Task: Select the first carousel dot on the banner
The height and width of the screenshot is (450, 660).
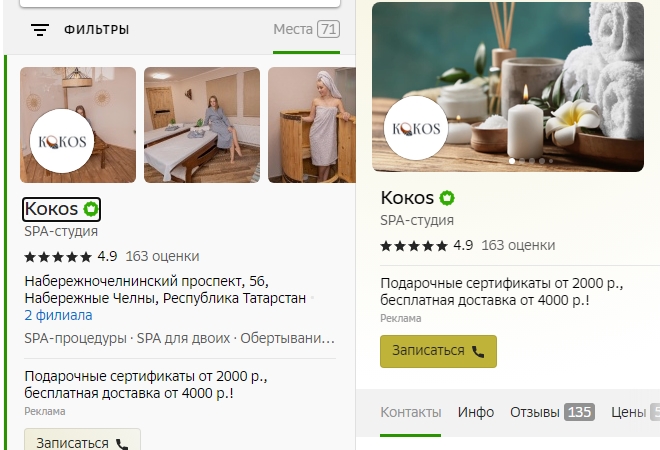Action: (512, 161)
